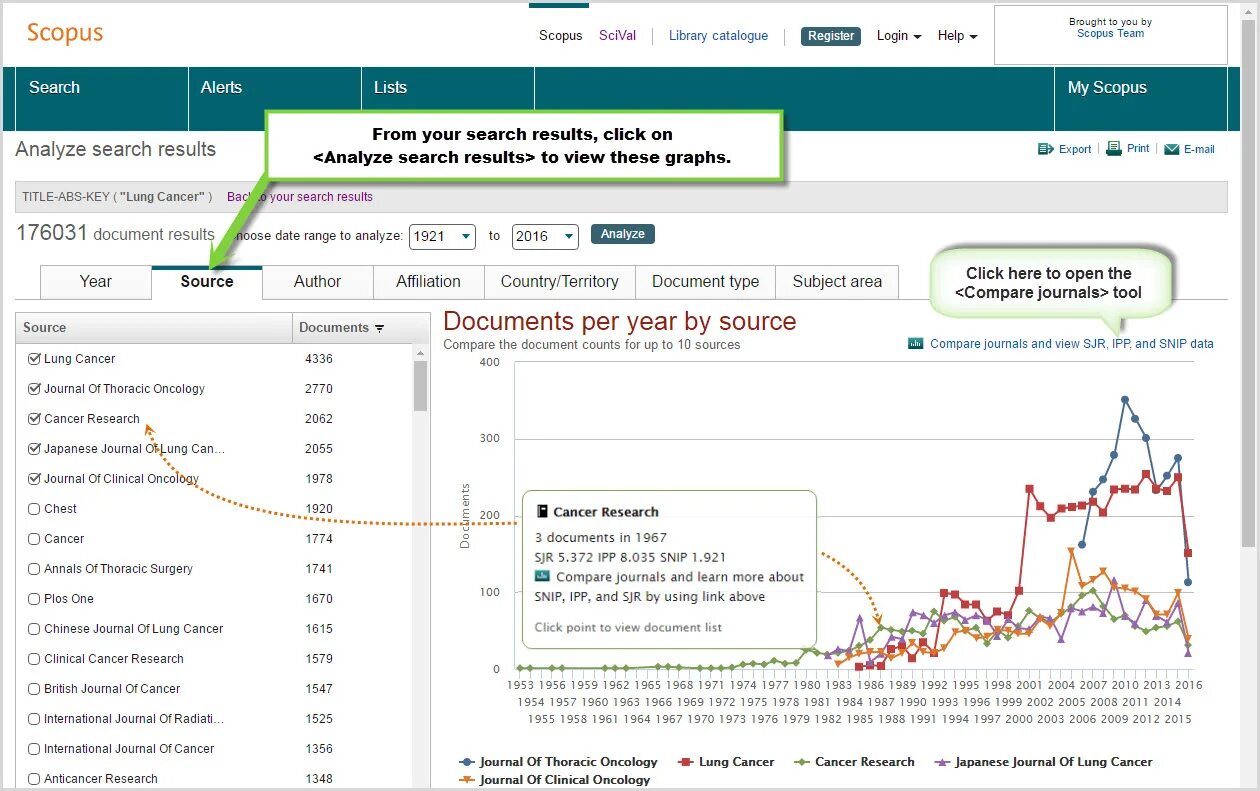Click the Clinical Cancer Research row
The image size is (1260, 791).
point(214,659)
